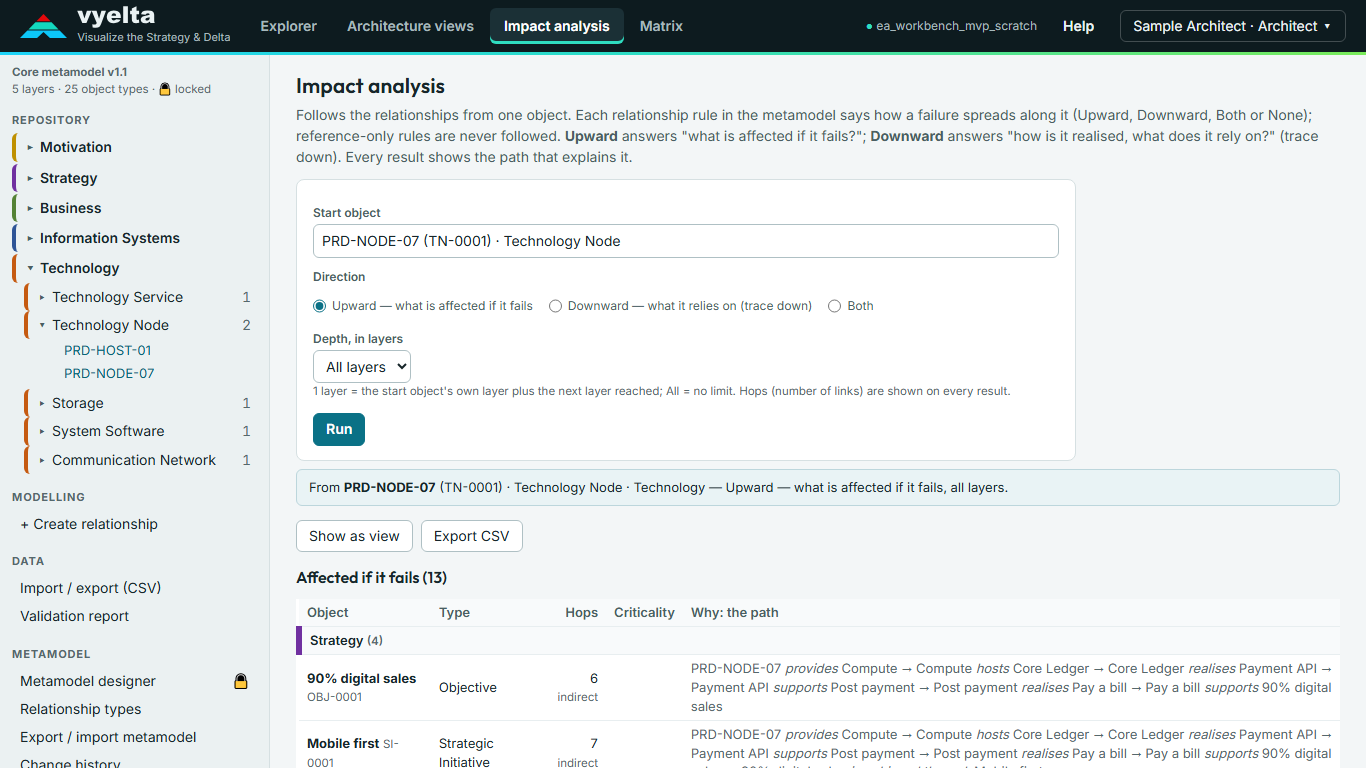Expand the System Software type
Viewport: 1366px width, 768px height.
42,431
